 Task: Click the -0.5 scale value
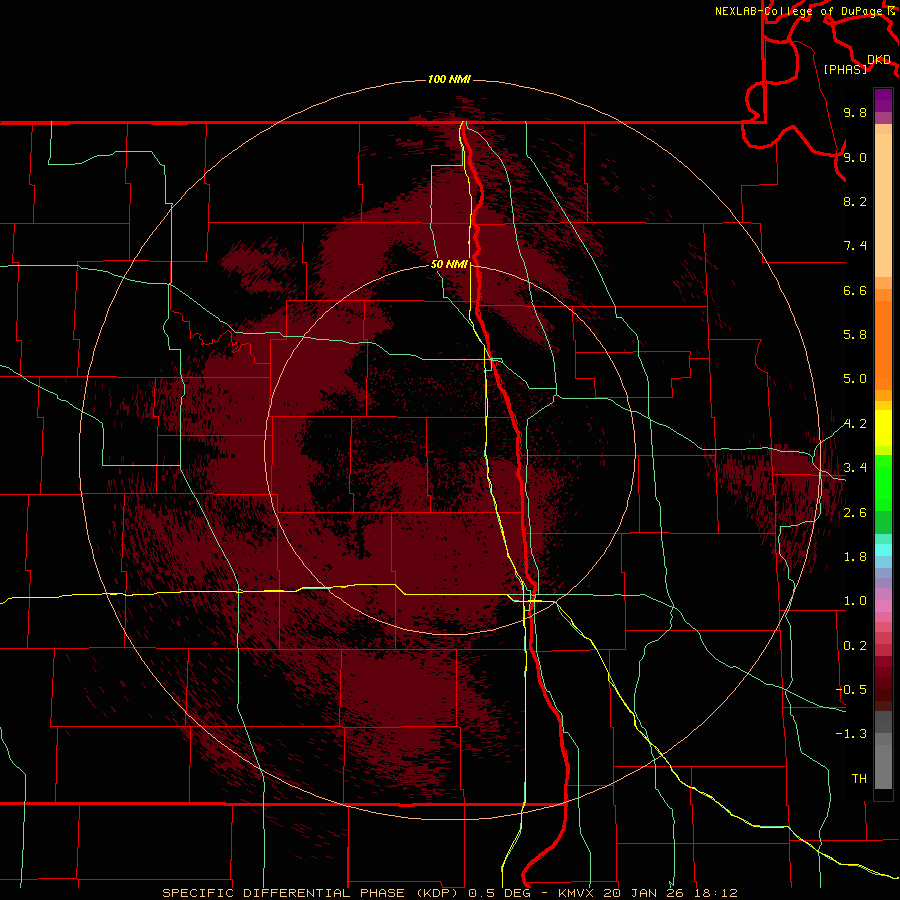click(x=851, y=690)
